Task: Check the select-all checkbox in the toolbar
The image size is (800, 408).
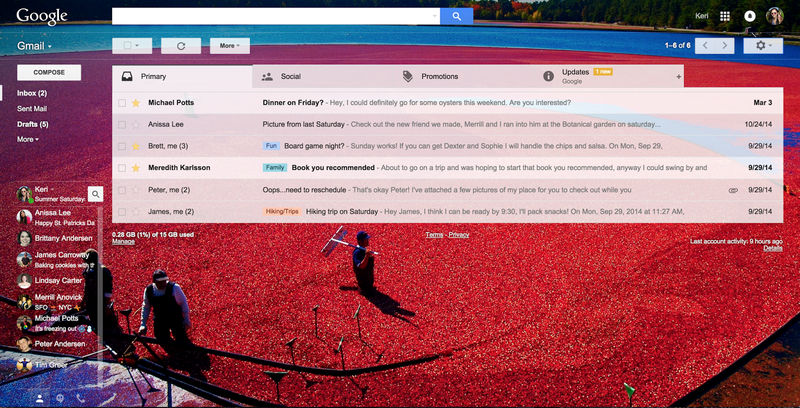Action: point(128,46)
